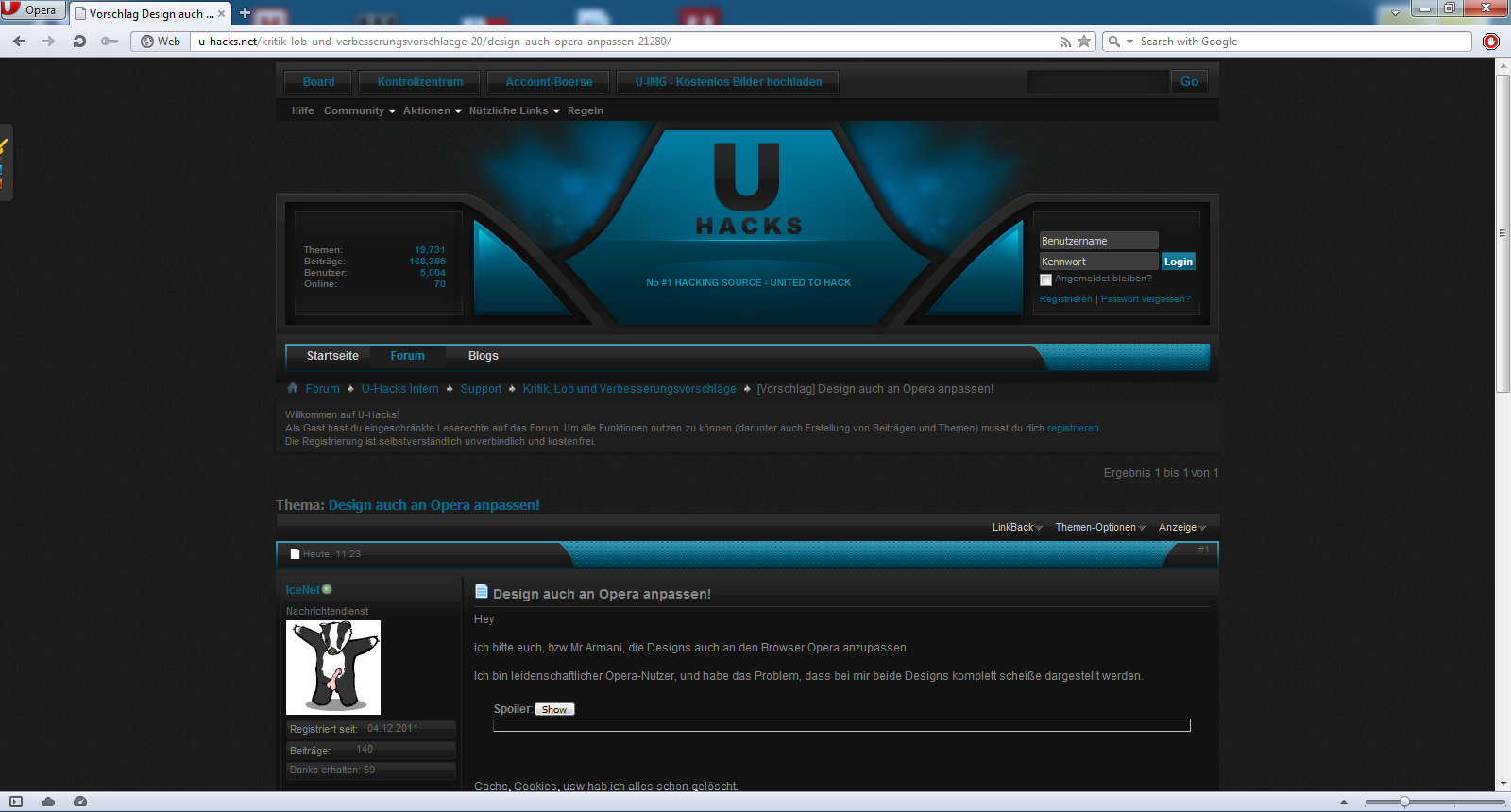This screenshot has width=1511, height=812.
Task: Follow the 'Passwort vergessen?' link
Action: point(1145,299)
